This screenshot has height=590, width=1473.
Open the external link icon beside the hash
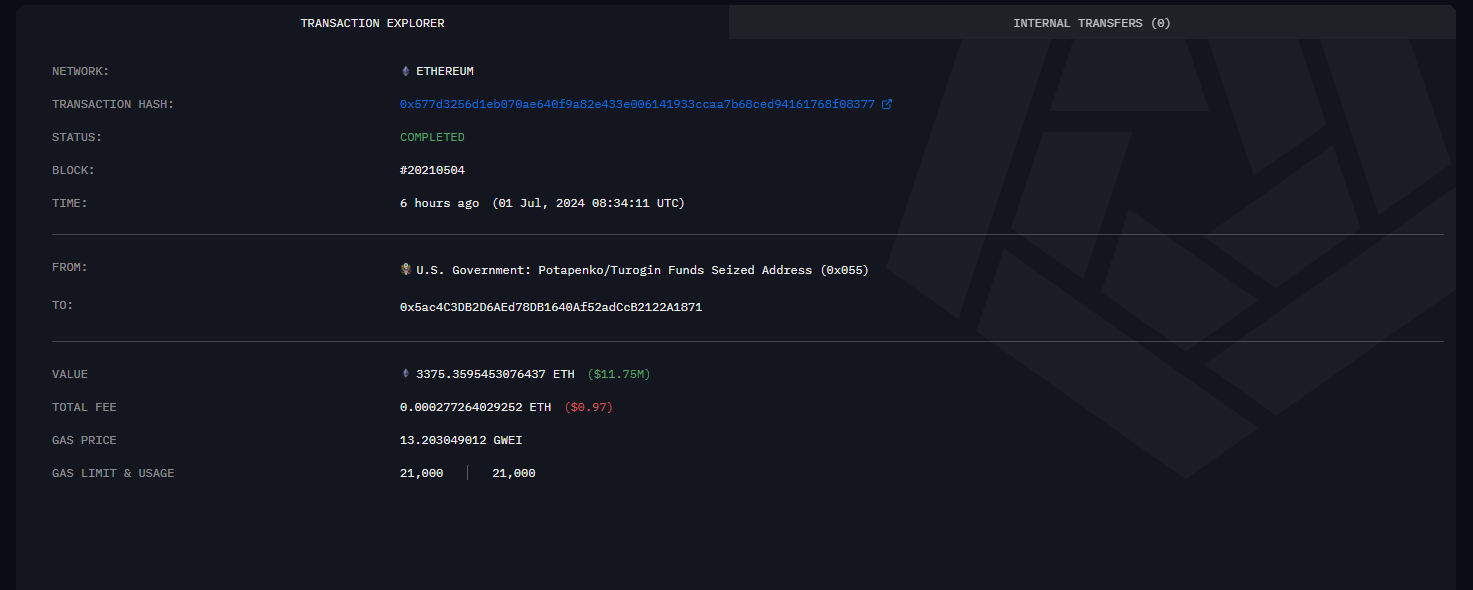point(887,104)
